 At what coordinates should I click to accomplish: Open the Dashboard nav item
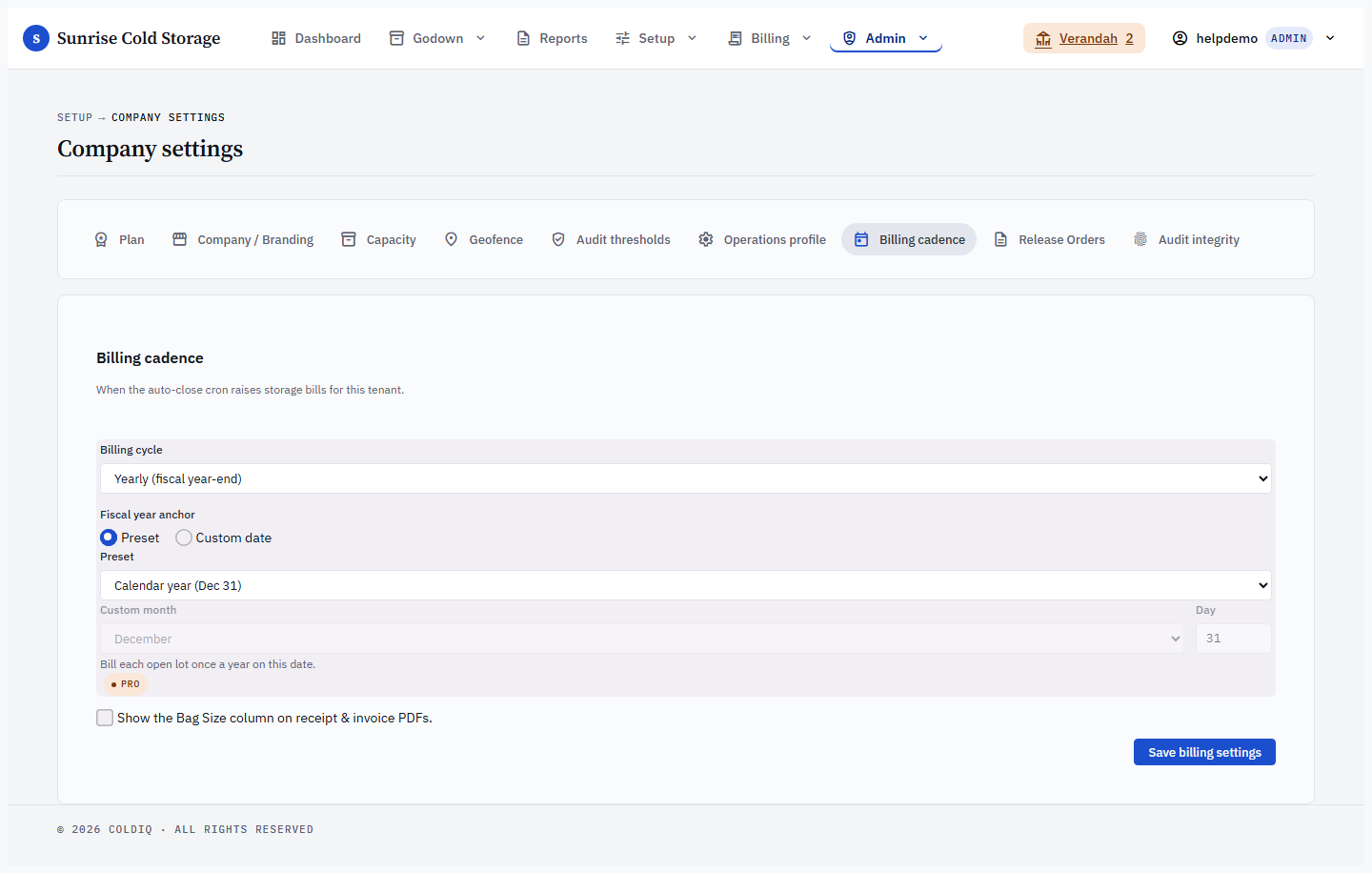click(x=316, y=38)
